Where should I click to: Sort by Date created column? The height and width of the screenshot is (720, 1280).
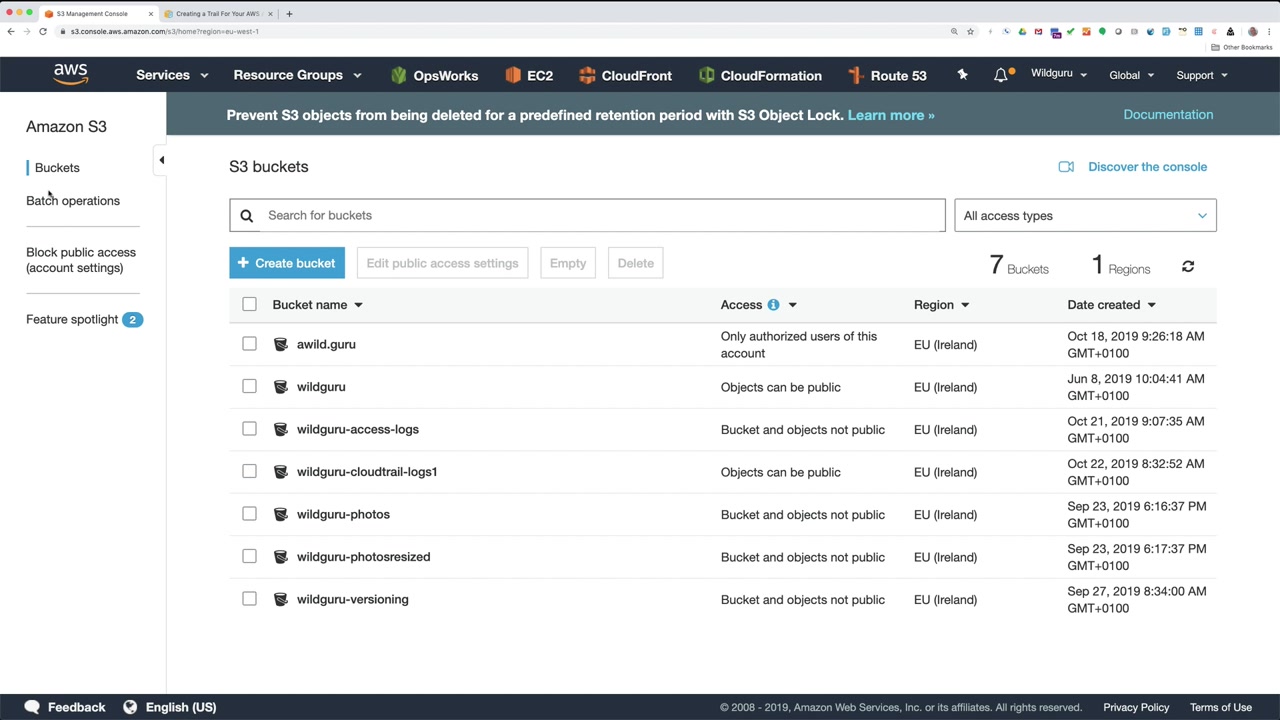click(1111, 305)
